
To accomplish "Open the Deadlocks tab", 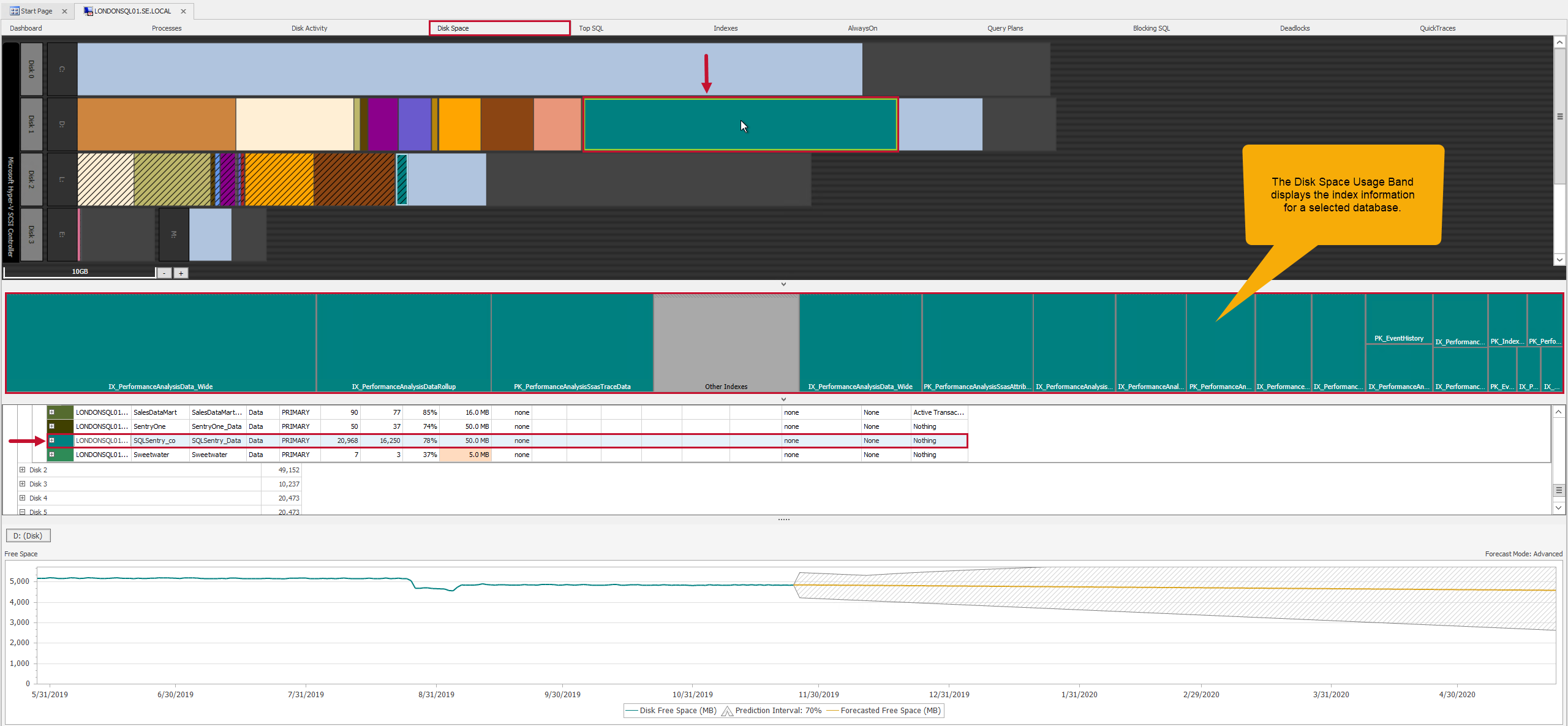I will pos(1295,28).
